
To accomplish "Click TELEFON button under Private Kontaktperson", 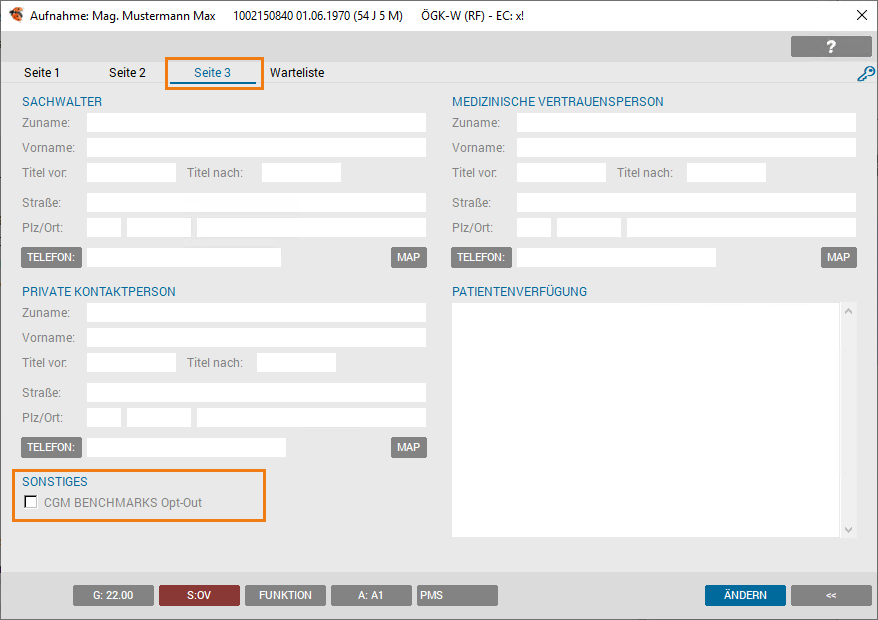I will 51,447.
